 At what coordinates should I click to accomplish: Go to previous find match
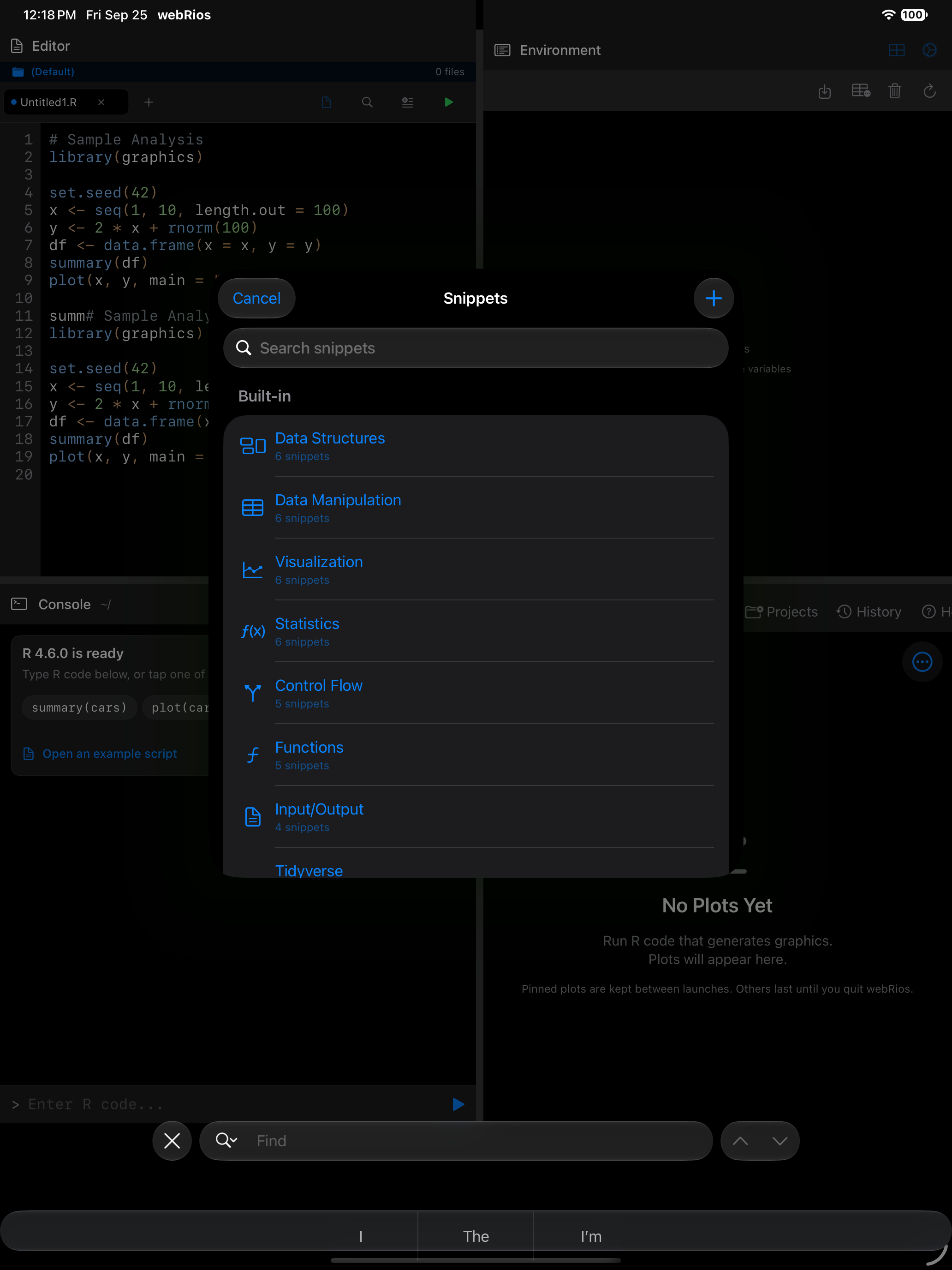coord(740,1140)
